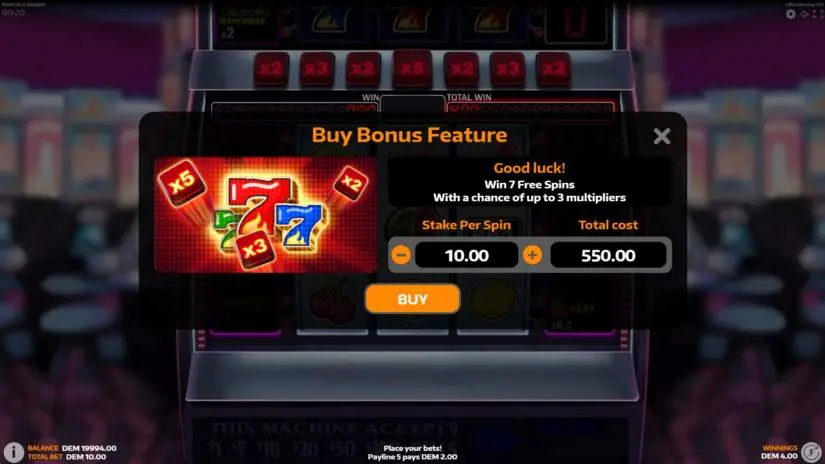The height and width of the screenshot is (464, 825).
Task: Click the Good luck free spins message
Action: click(x=529, y=183)
